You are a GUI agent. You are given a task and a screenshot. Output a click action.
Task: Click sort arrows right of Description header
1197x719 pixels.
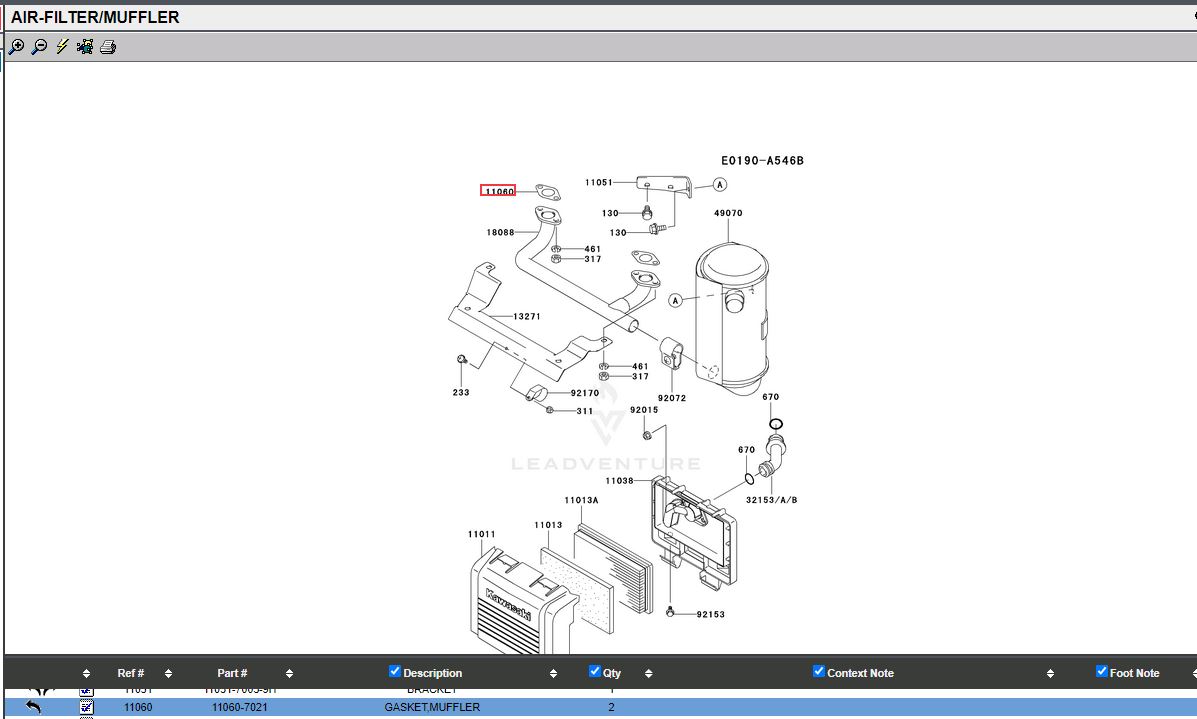pos(553,674)
